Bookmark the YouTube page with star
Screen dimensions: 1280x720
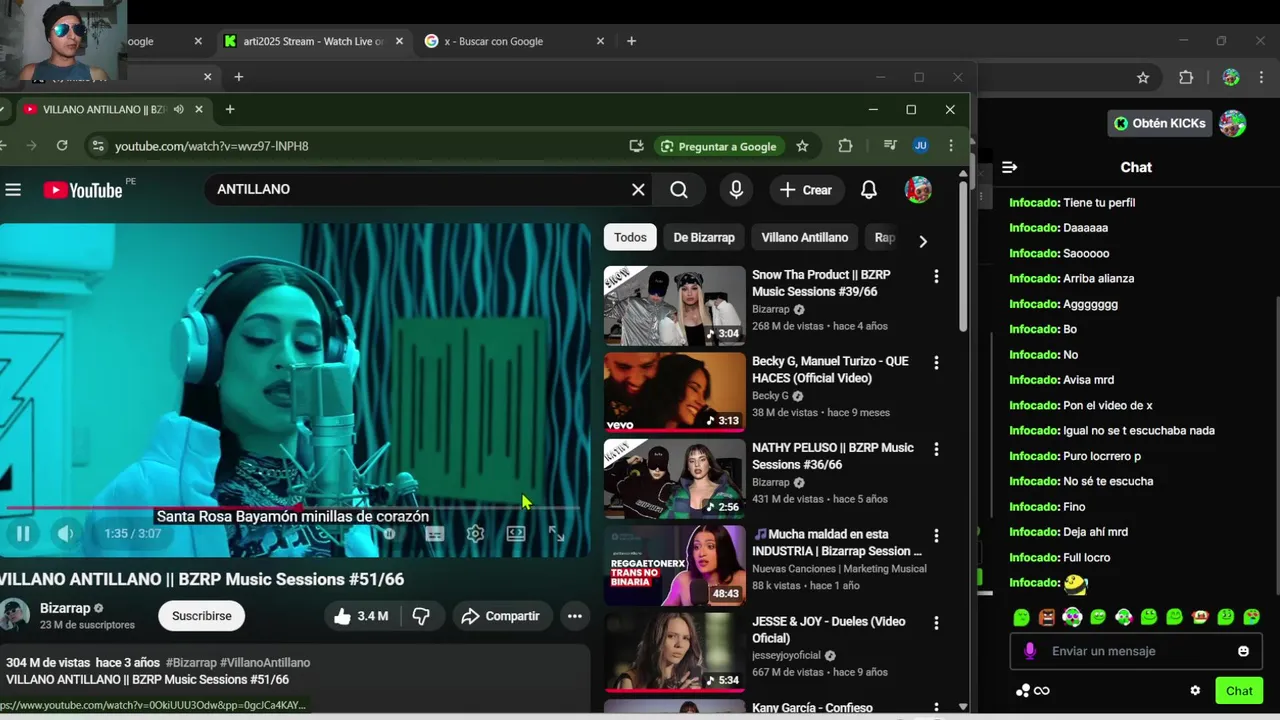[x=802, y=146]
